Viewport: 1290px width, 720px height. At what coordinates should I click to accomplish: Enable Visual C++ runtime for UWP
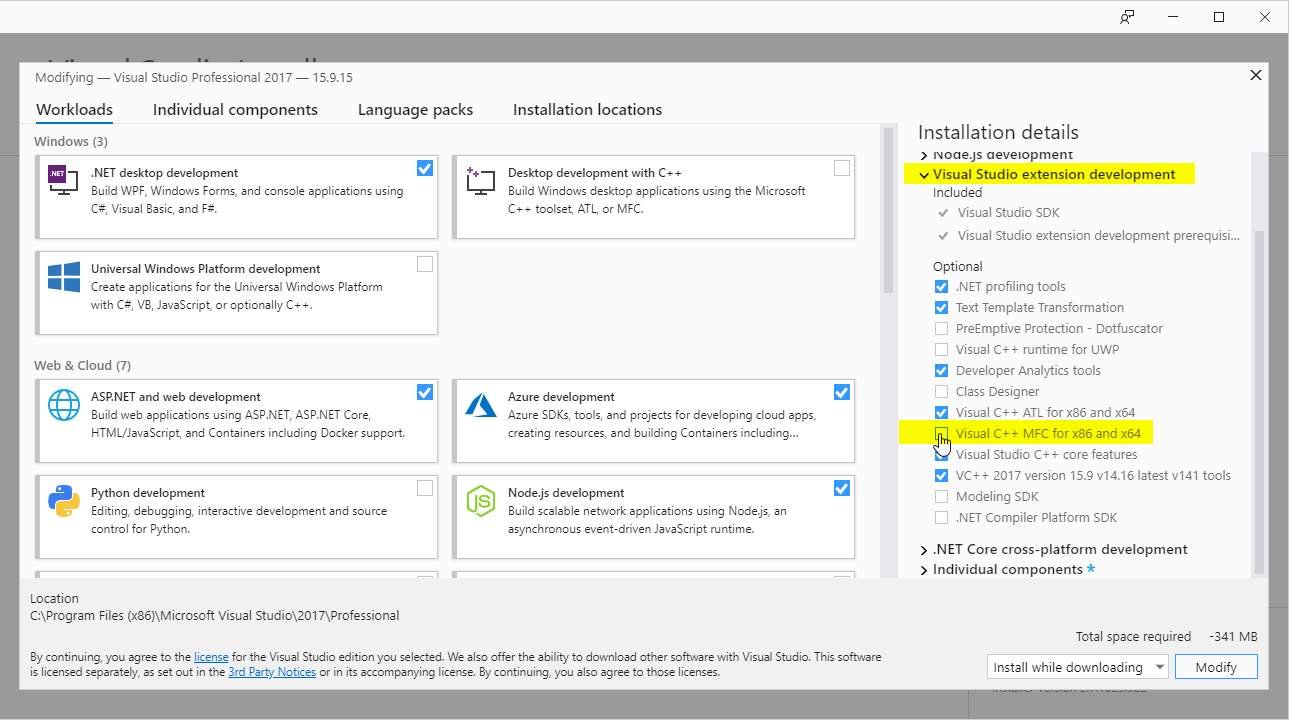click(x=941, y=350)
